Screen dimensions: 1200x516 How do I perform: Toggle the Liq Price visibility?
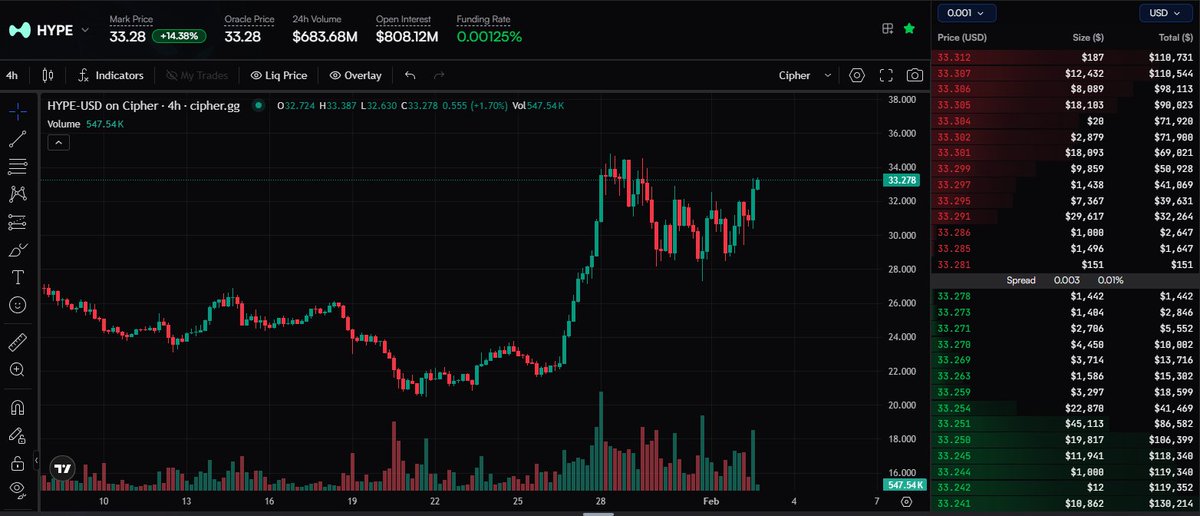tap(279, 75)
